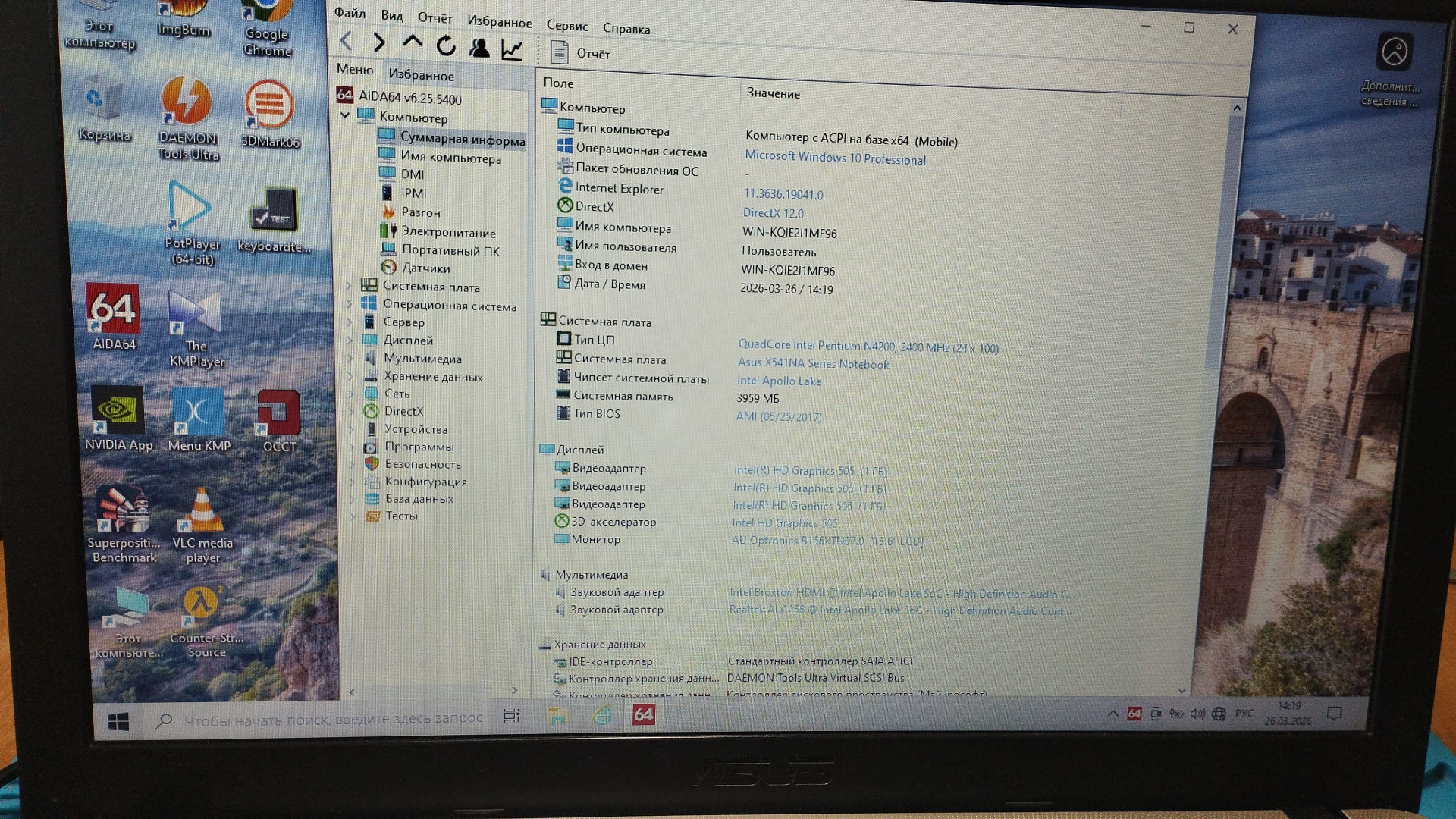Open AIDA64 icon on the taskbar
Image resolution: width=1456 pixels, height=819 pixels.
pos(643,714)
